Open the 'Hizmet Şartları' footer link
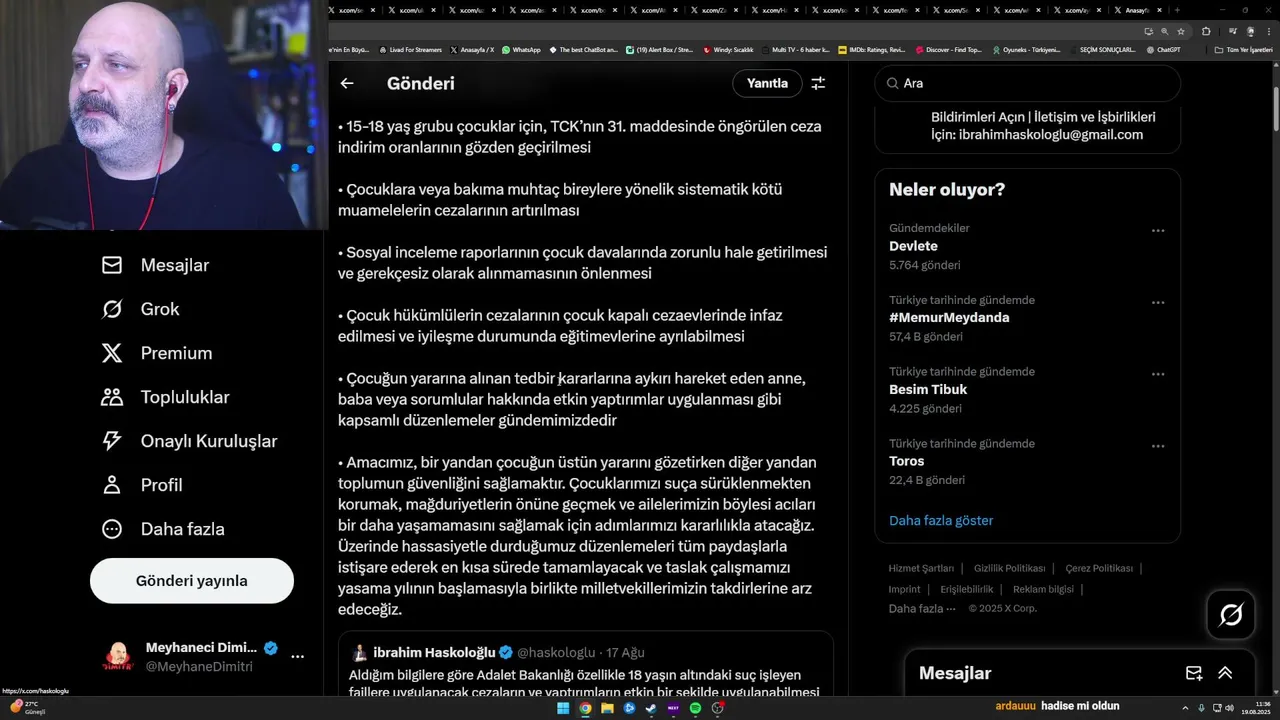The height and width of the screenshot is (720, 1280). [921, 569]
